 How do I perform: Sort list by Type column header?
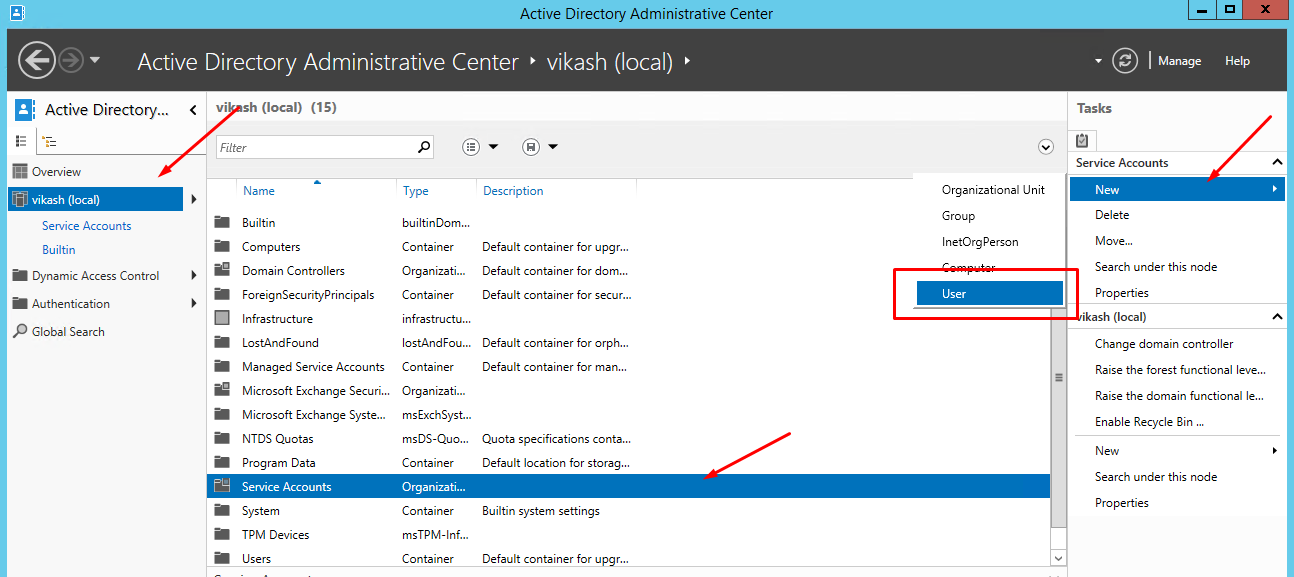pyautogui.click(x=416, y=191)
